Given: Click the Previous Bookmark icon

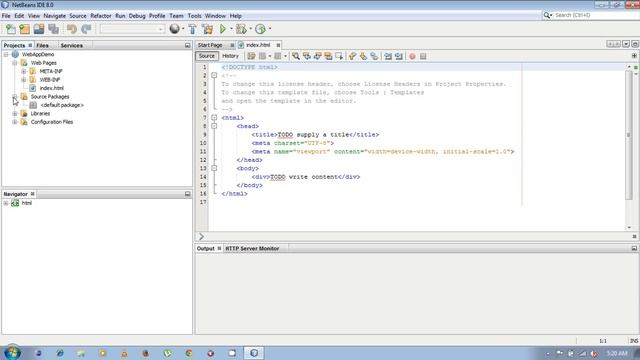Looking at the screenshot, I should [353, 56].
